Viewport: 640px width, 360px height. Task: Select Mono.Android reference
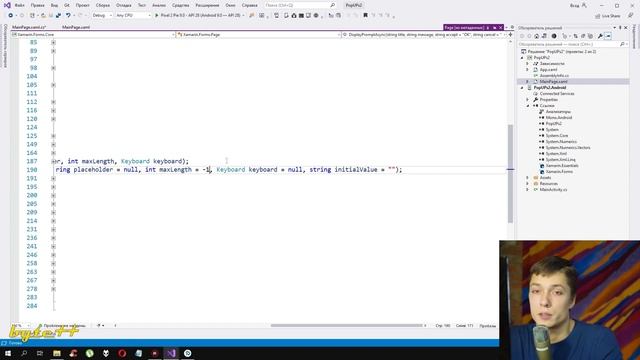pos(559,118)
